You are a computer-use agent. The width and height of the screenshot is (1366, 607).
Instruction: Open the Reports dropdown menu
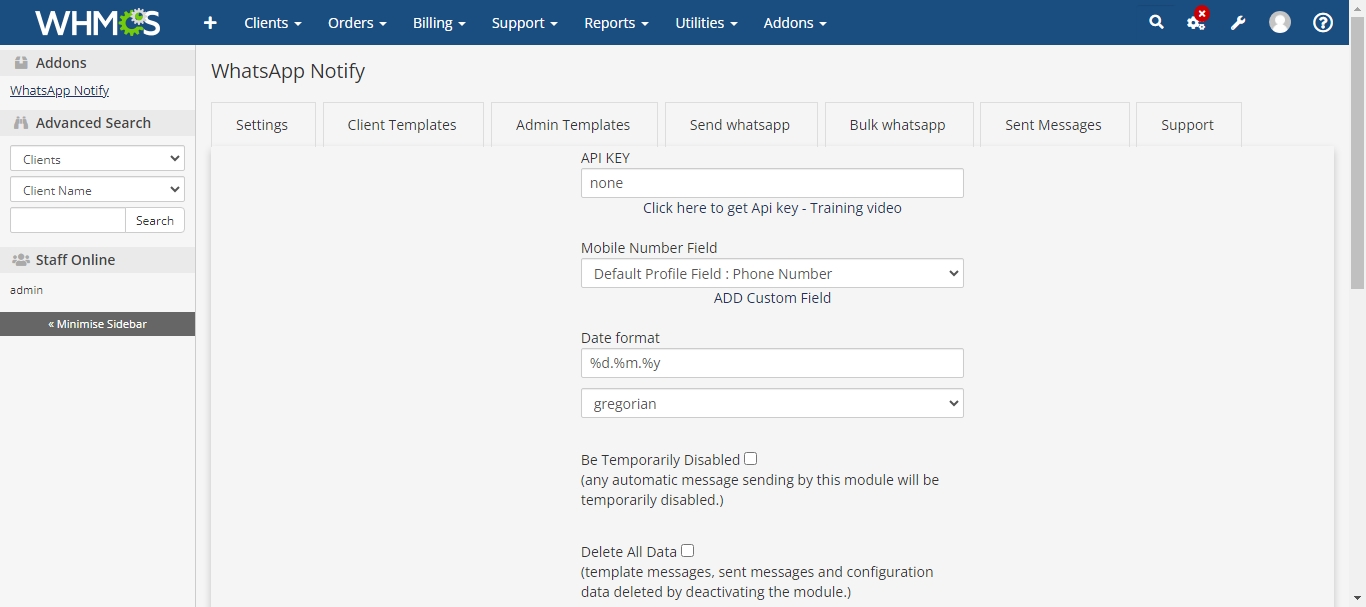click(x=616, y=23)
